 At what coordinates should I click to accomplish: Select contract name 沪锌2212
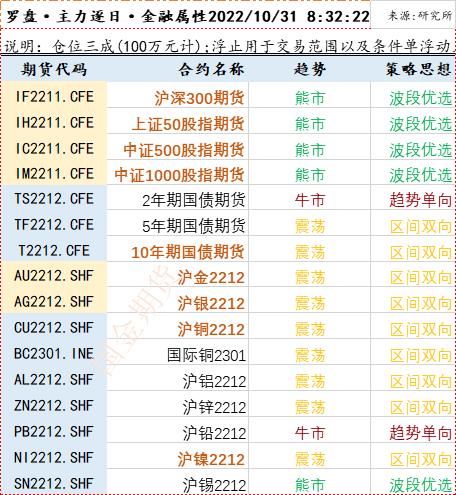214,407
